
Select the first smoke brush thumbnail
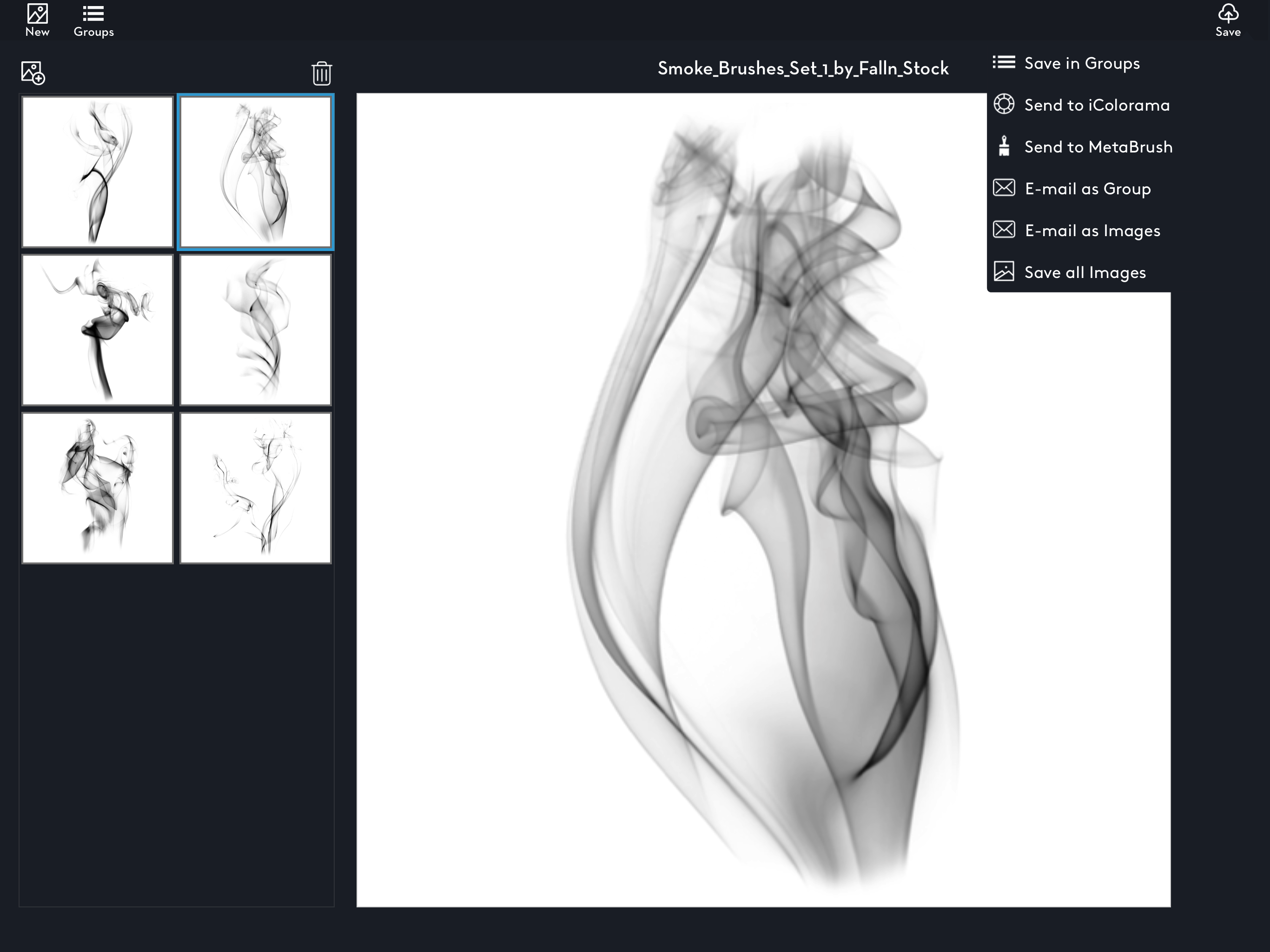(98, 172)
